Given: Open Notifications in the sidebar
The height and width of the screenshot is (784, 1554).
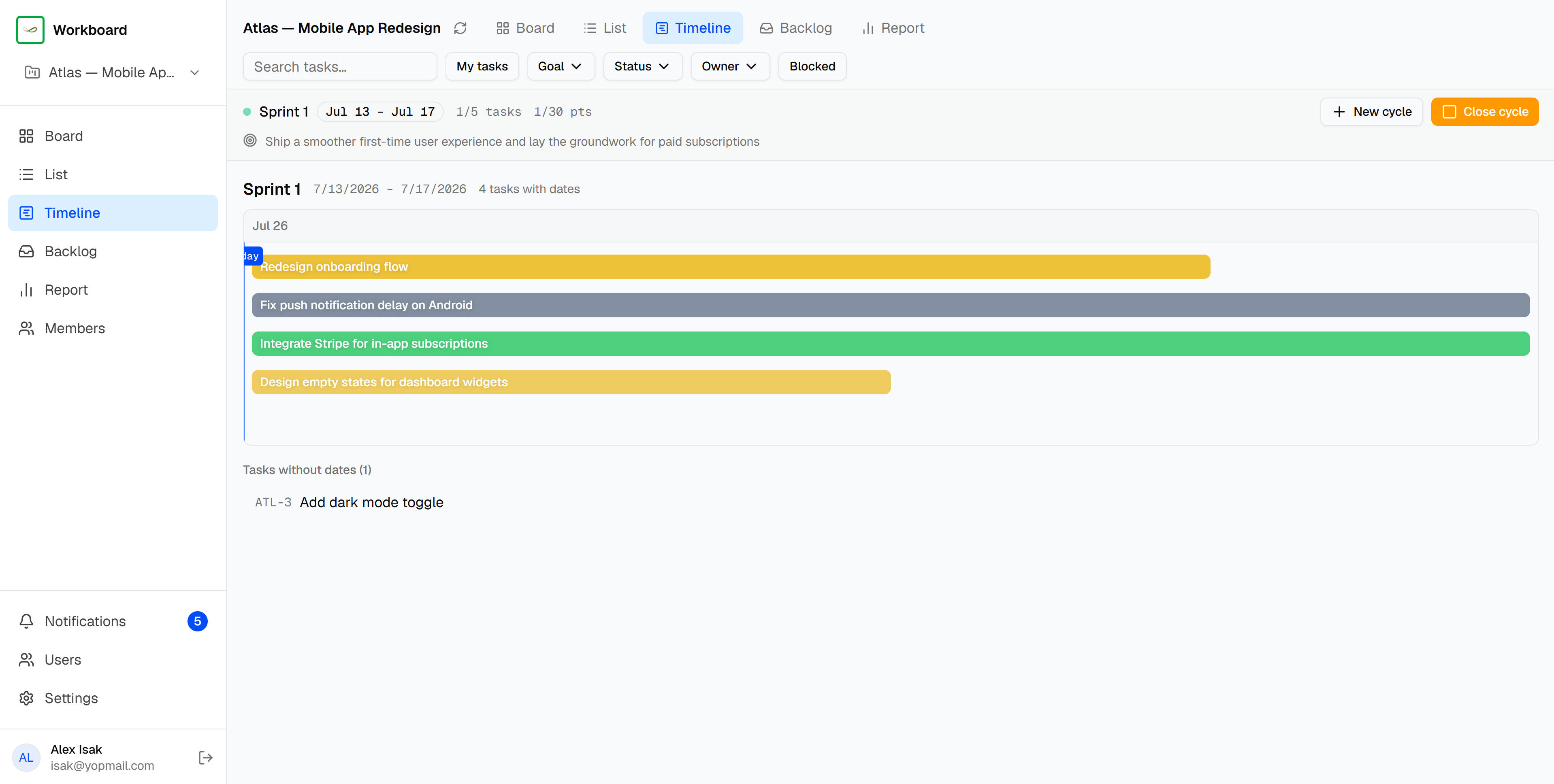Looking at the screenshot, I should pyautogui.click(x=113, y=622).
